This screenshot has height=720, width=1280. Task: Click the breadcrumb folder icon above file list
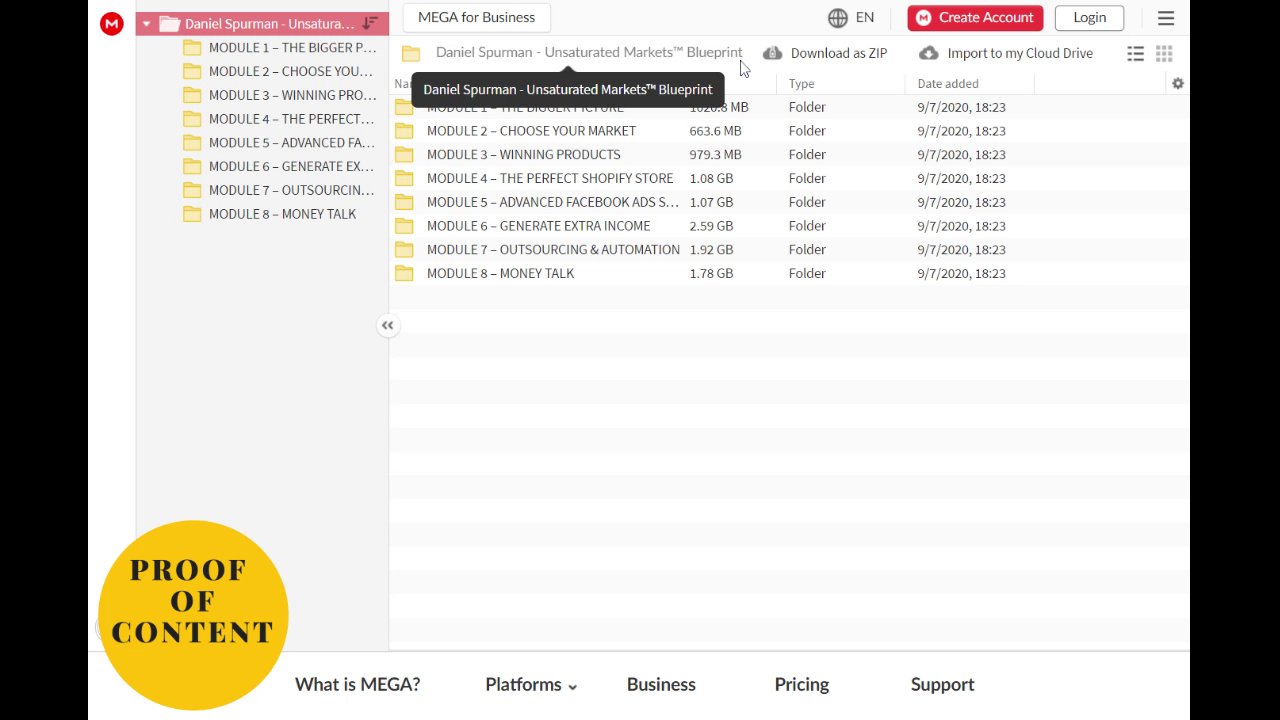point(411,54)
